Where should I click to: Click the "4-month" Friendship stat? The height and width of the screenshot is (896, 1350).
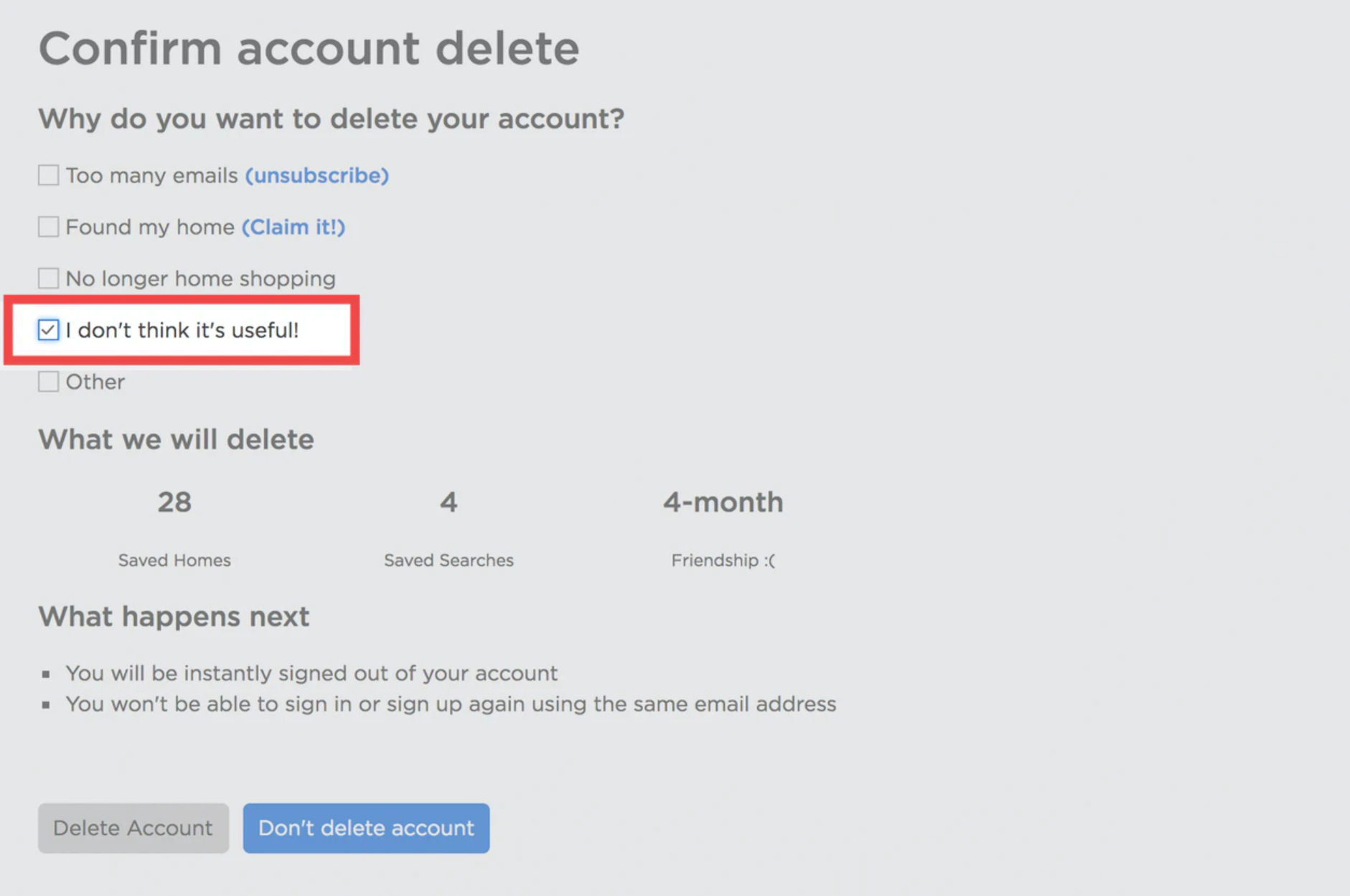coord(723,502)
